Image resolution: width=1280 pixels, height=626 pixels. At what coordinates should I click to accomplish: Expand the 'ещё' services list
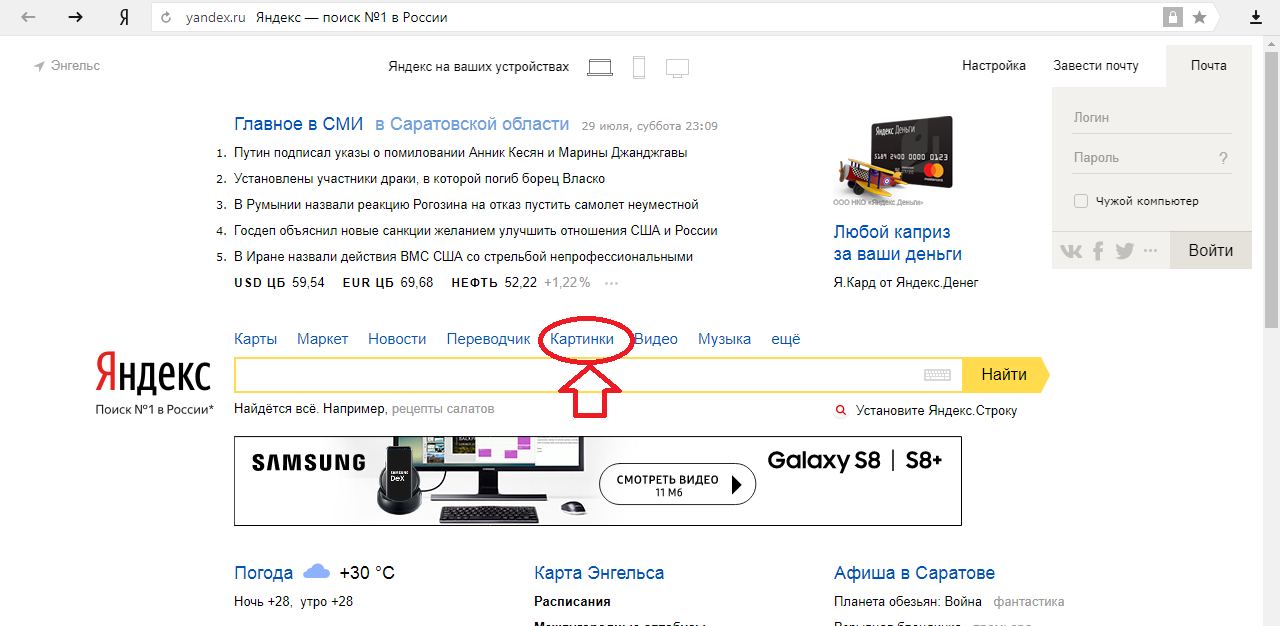click(785, 339)
